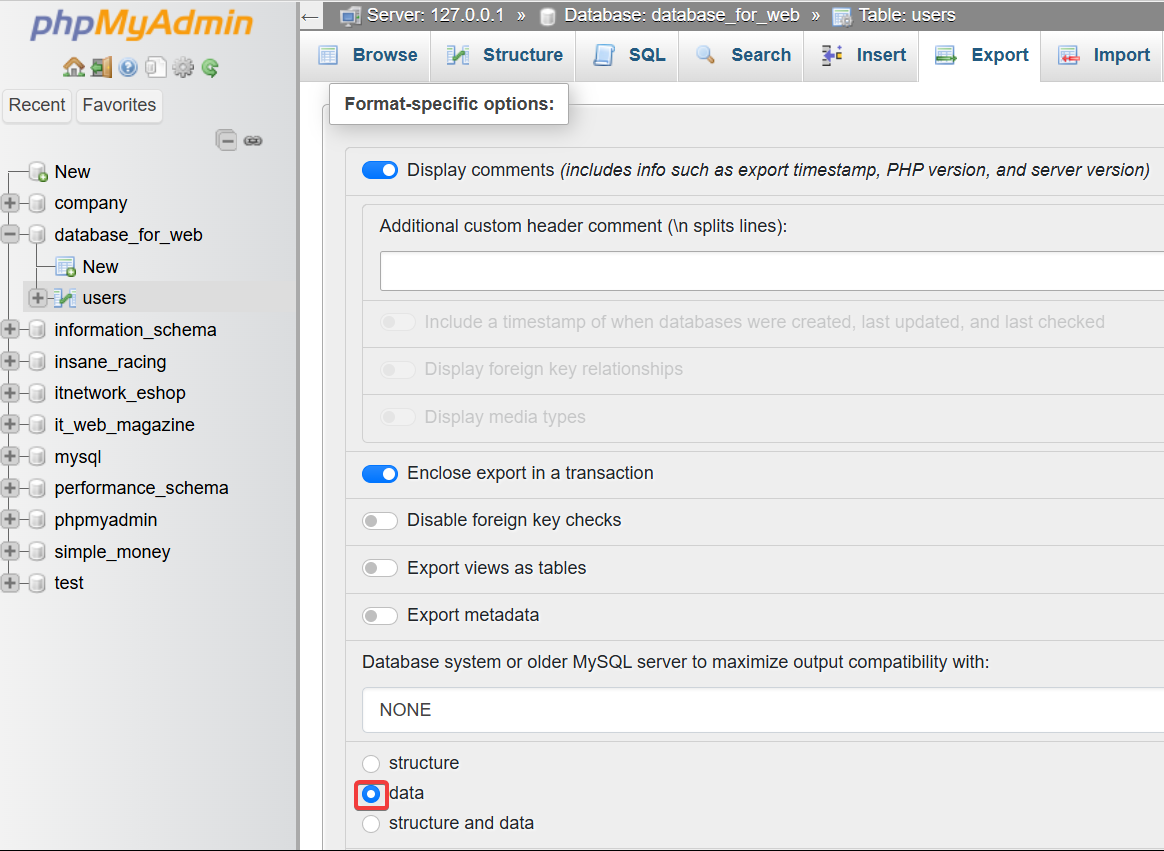
Task: Click the chain link icon in sidebar
Action: (x=253, y=141)
